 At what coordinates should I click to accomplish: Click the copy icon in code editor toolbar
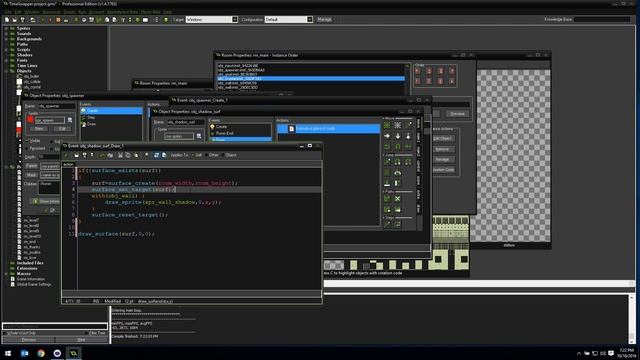(x=128, y=155)
